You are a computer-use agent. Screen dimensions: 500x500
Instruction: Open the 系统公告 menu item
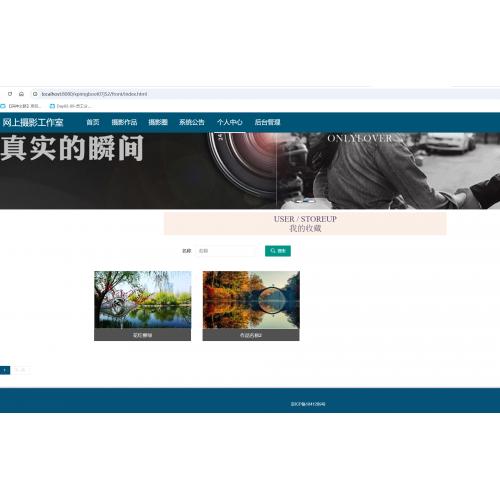[x=192, y=122]
